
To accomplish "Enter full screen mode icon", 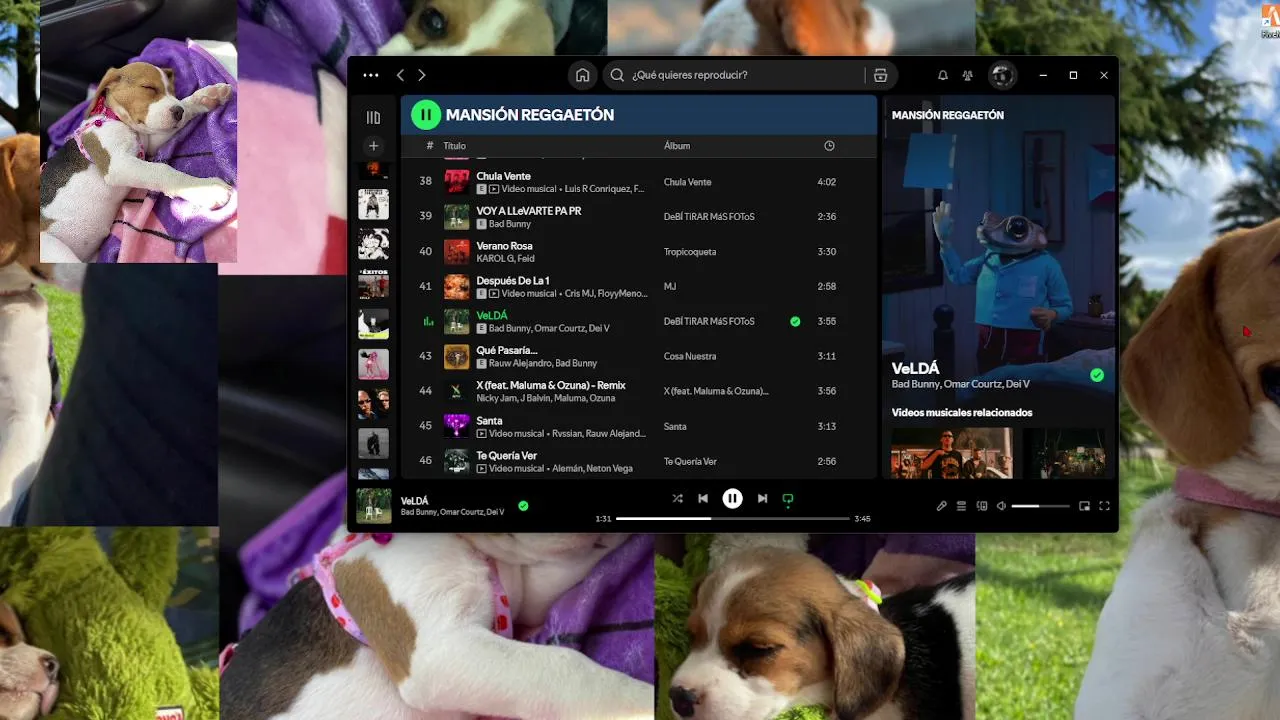I will [1104, 506].
